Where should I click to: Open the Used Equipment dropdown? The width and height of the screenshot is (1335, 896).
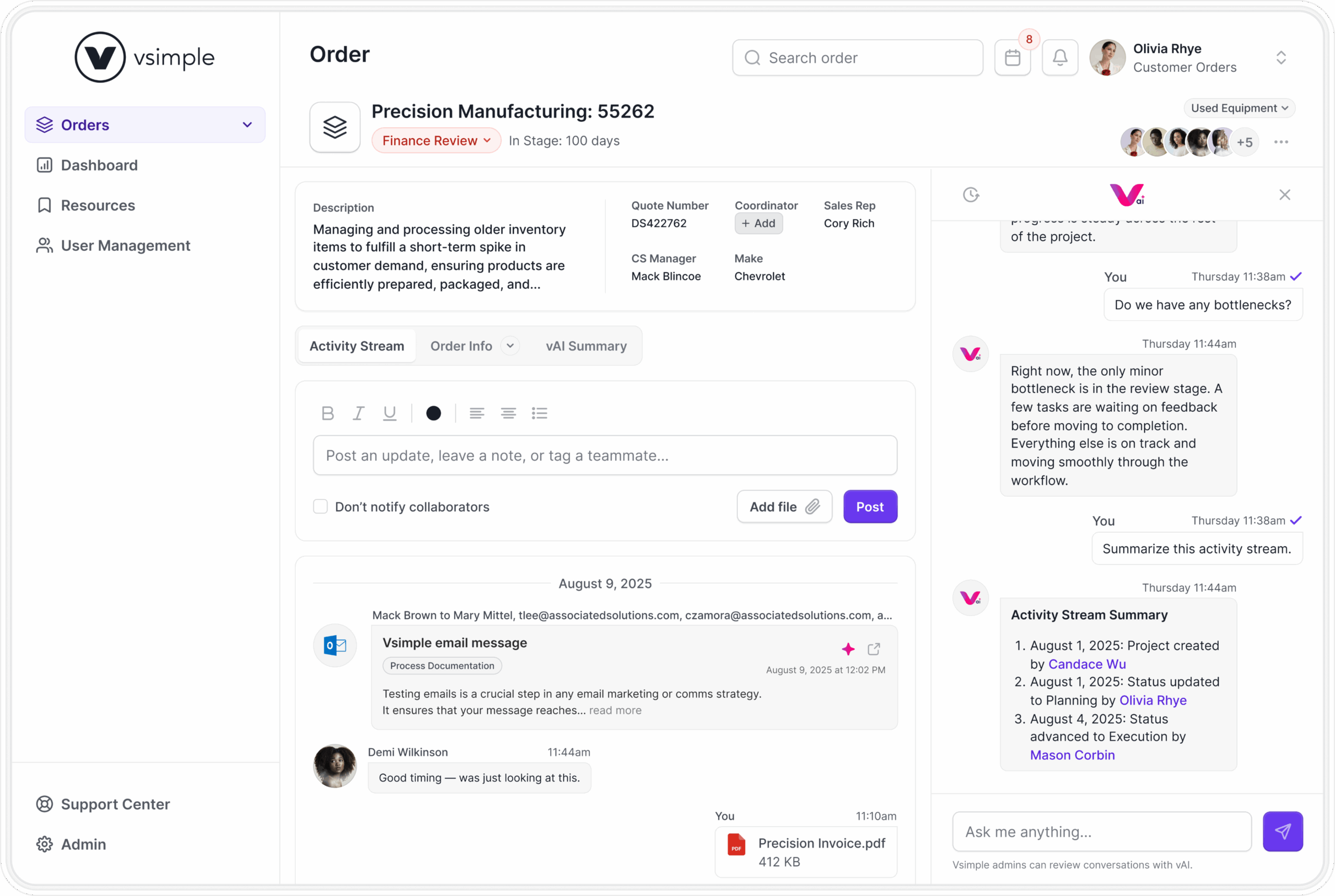[x=1239, y=108]
